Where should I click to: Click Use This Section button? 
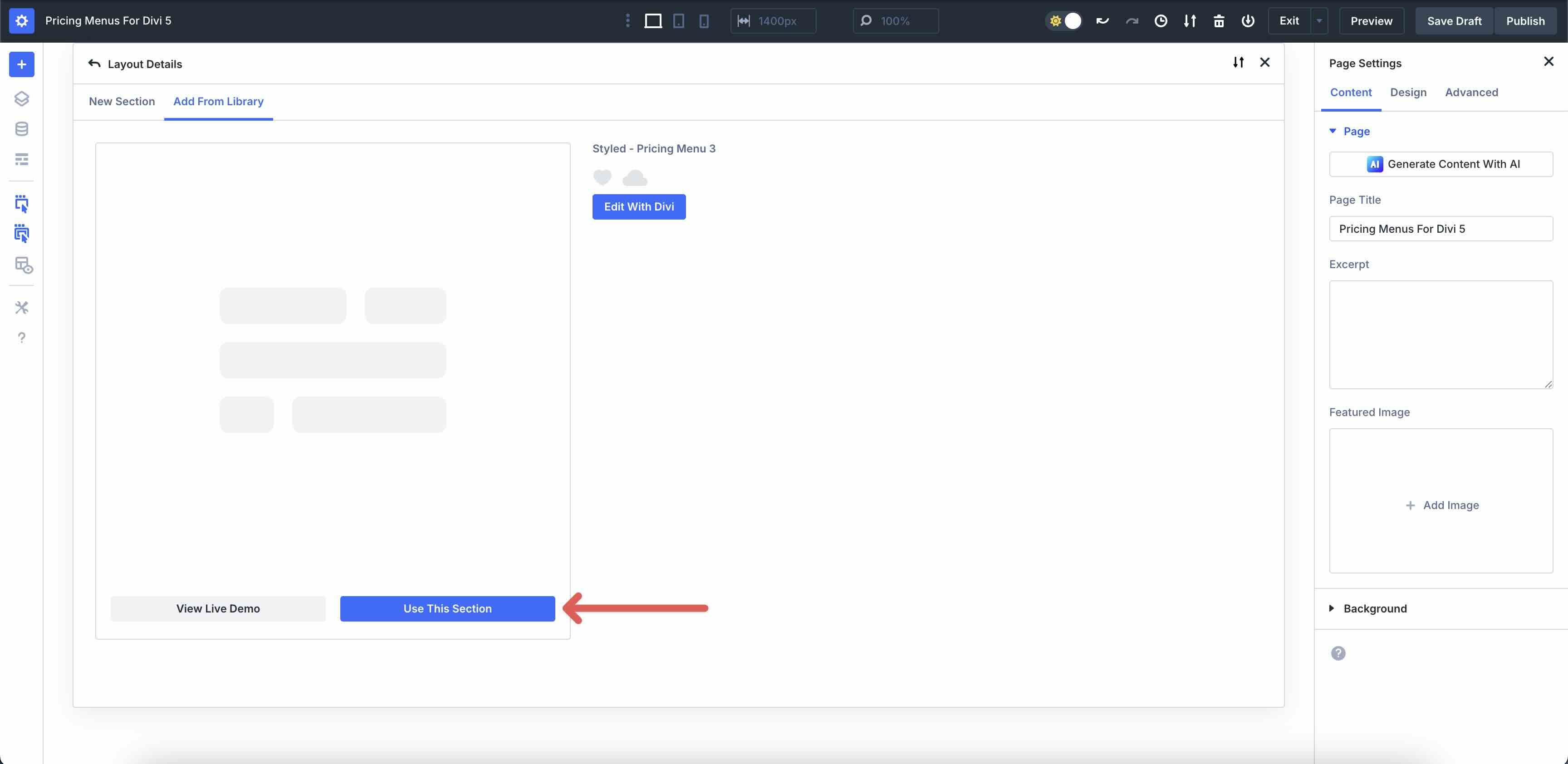(x=447, y=608)
